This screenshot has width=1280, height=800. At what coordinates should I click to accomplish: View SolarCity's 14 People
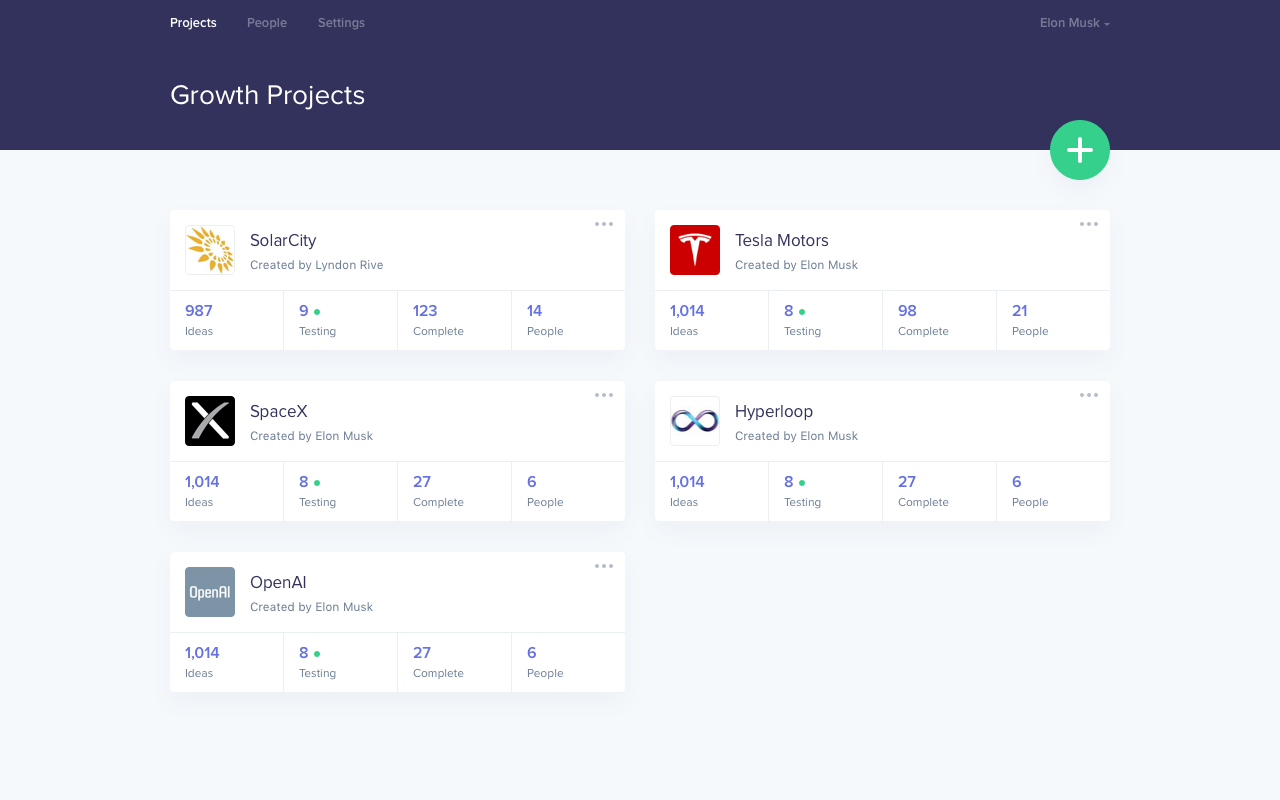click(568, 320)
